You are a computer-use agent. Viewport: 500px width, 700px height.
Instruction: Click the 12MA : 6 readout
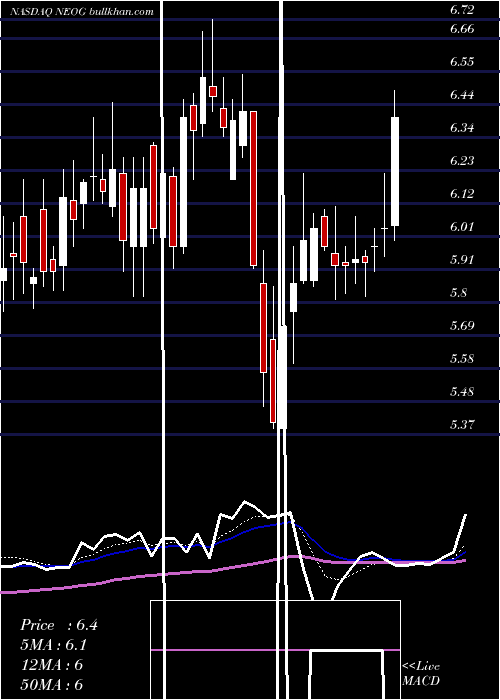[x=52, y=665]
